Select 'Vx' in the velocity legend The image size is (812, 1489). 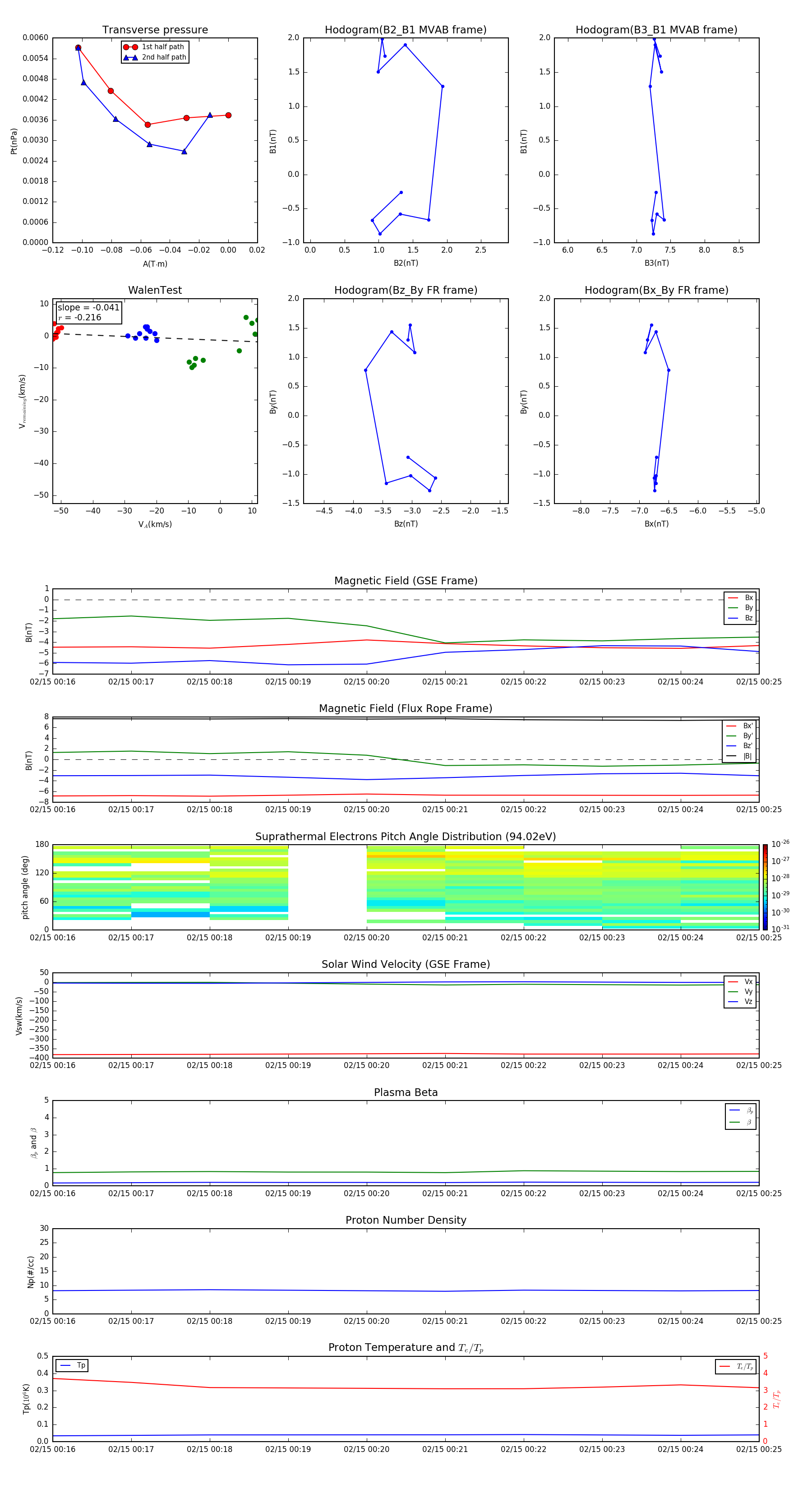tap(740, 981)
